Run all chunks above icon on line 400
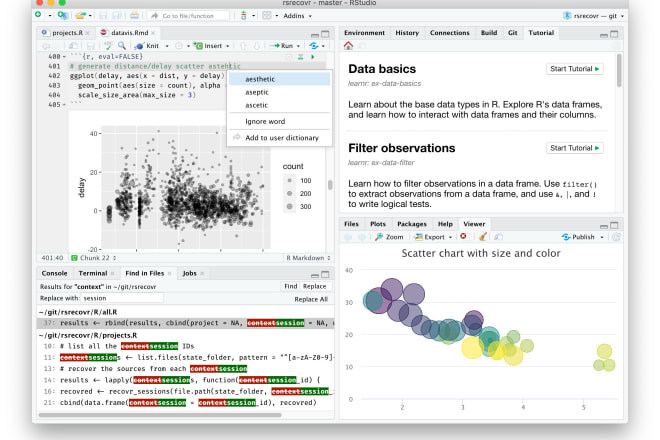This screenshot has height=440, width=660. coord(301,56)
